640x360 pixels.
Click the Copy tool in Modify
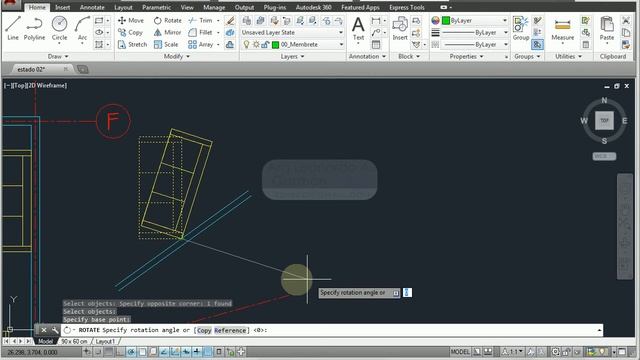click(130, 32)
